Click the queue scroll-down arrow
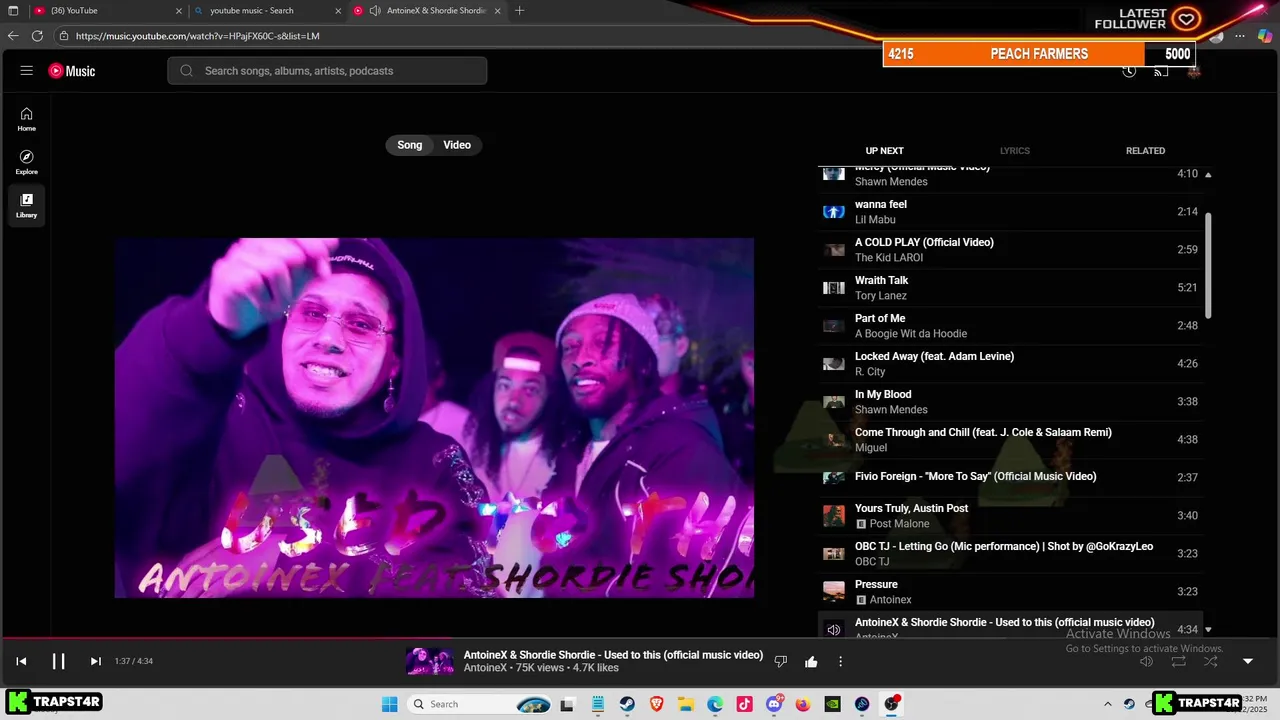Viewport: 1280px width, 720px height. click(1208, 630)
